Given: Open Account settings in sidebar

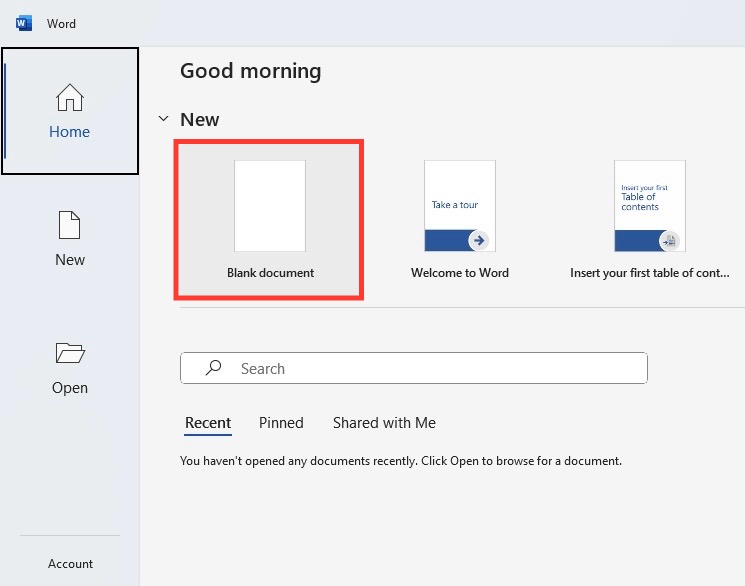Looking at the screenshot, I should (70, 564).
